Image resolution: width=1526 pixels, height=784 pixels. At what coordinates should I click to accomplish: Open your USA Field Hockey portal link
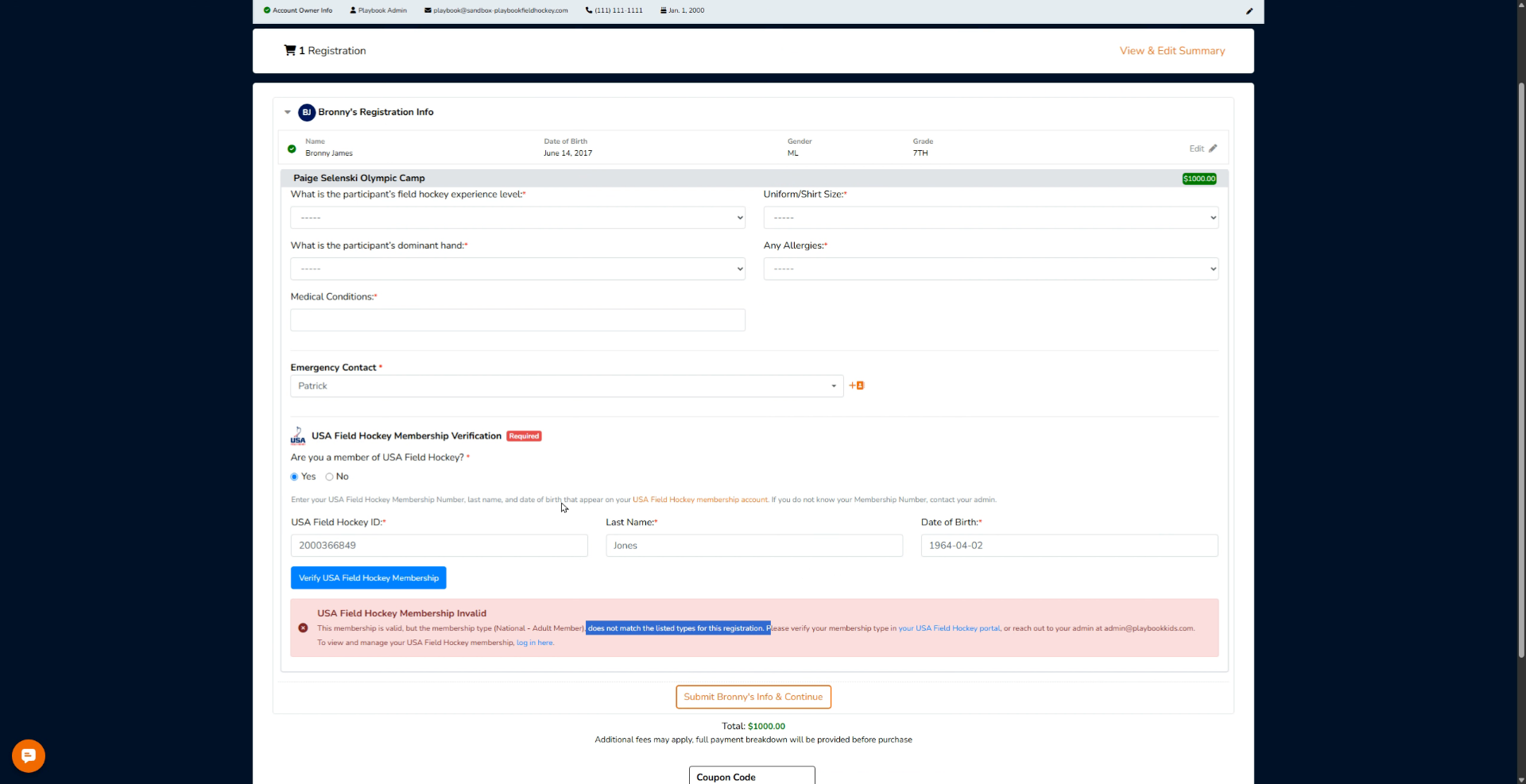point(949,628)
